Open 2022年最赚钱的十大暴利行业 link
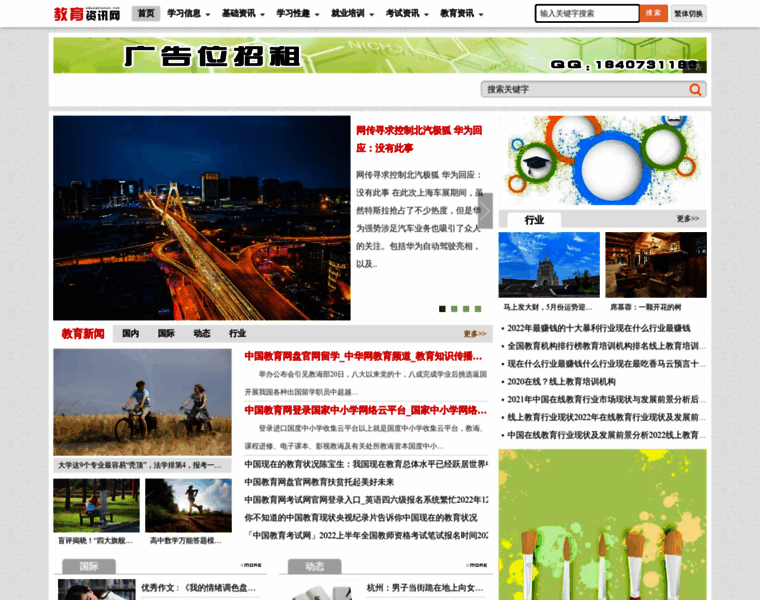The width and height of the screenshot is (760, 600). (599, 328)
